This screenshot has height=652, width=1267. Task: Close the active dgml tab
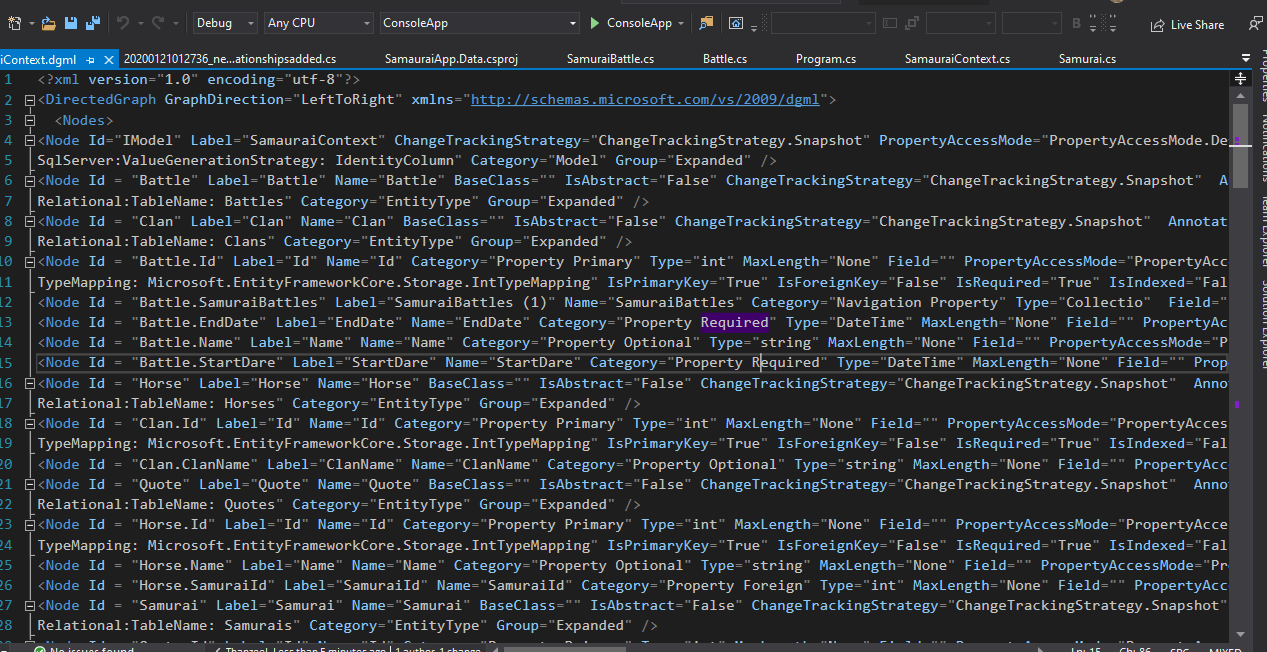point(107,60)
